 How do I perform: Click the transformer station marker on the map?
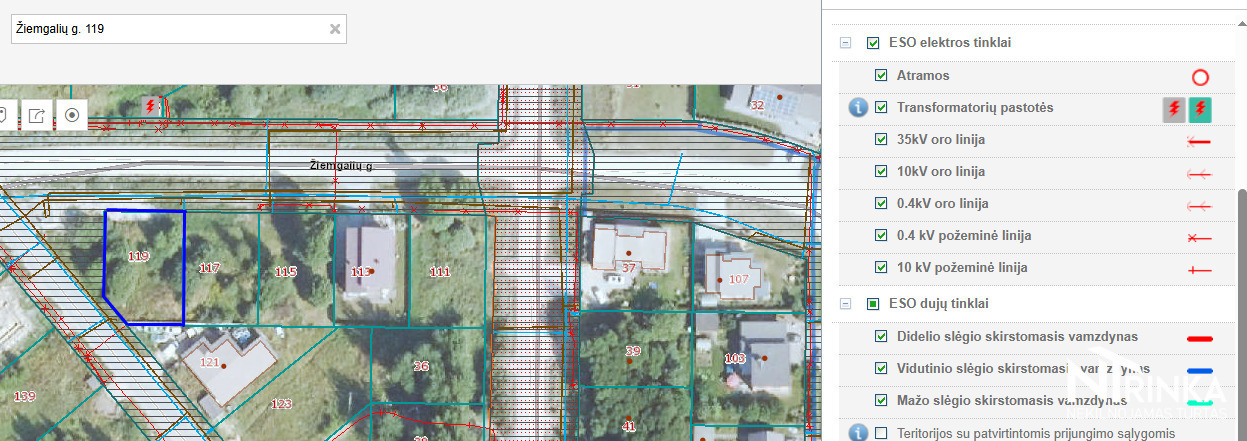[151, 105]
